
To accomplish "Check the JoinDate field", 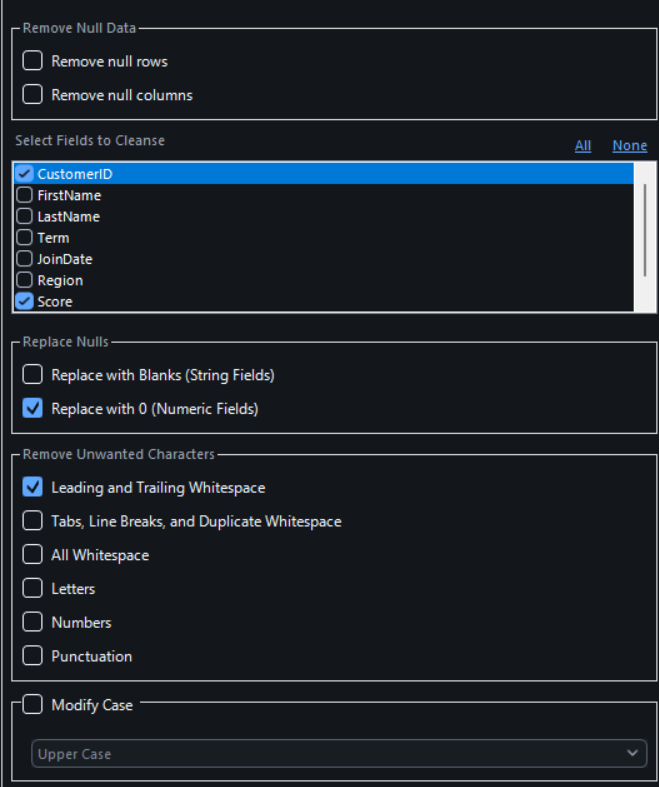I will point(25,259).
